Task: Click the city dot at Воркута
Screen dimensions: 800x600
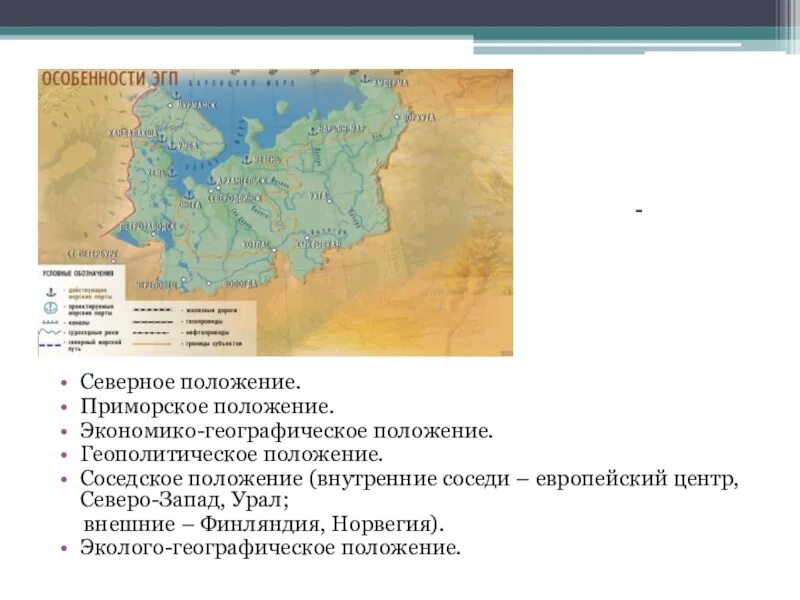Action: (x=397, y=117)
